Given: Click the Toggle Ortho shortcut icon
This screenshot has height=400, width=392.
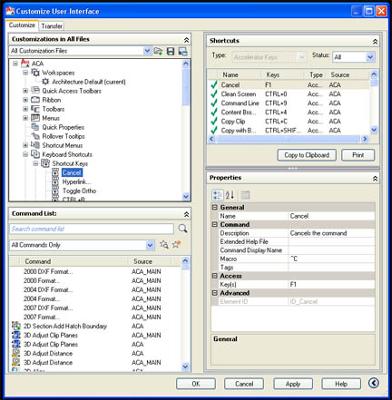Looking at the screenshot, I should pos(55,191).
